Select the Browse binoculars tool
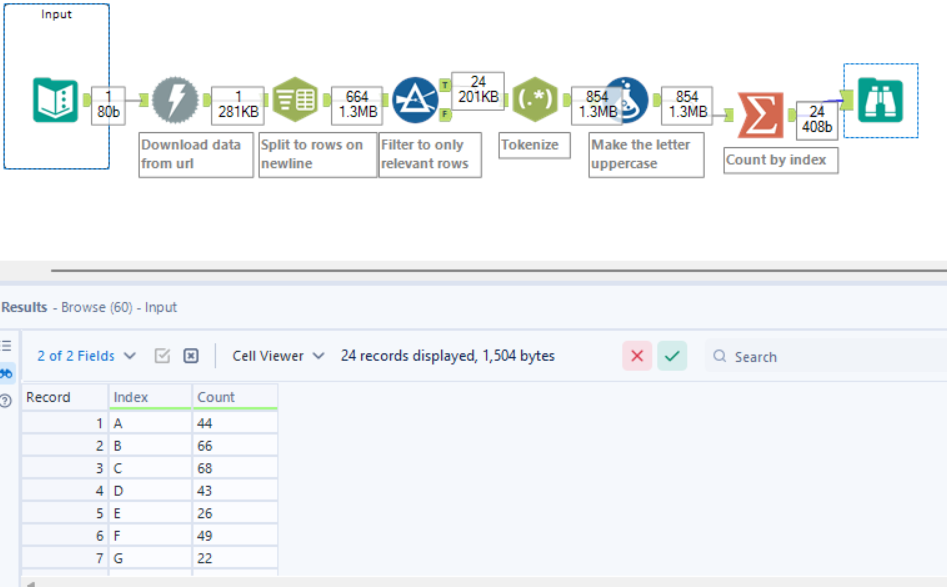Screen dimensions: 947x587 point(881,100)
